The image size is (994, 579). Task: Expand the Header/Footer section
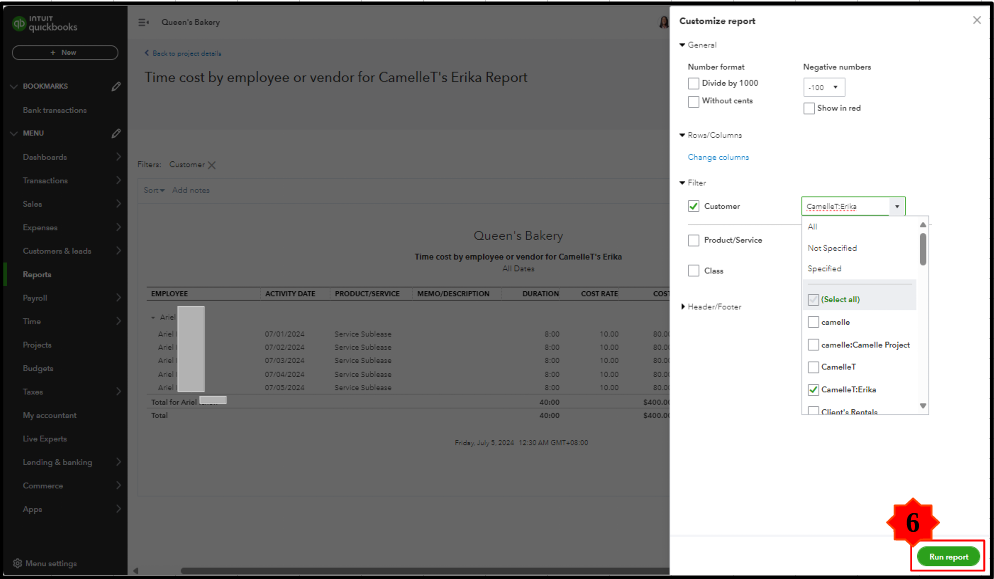(x=683, y=307)
